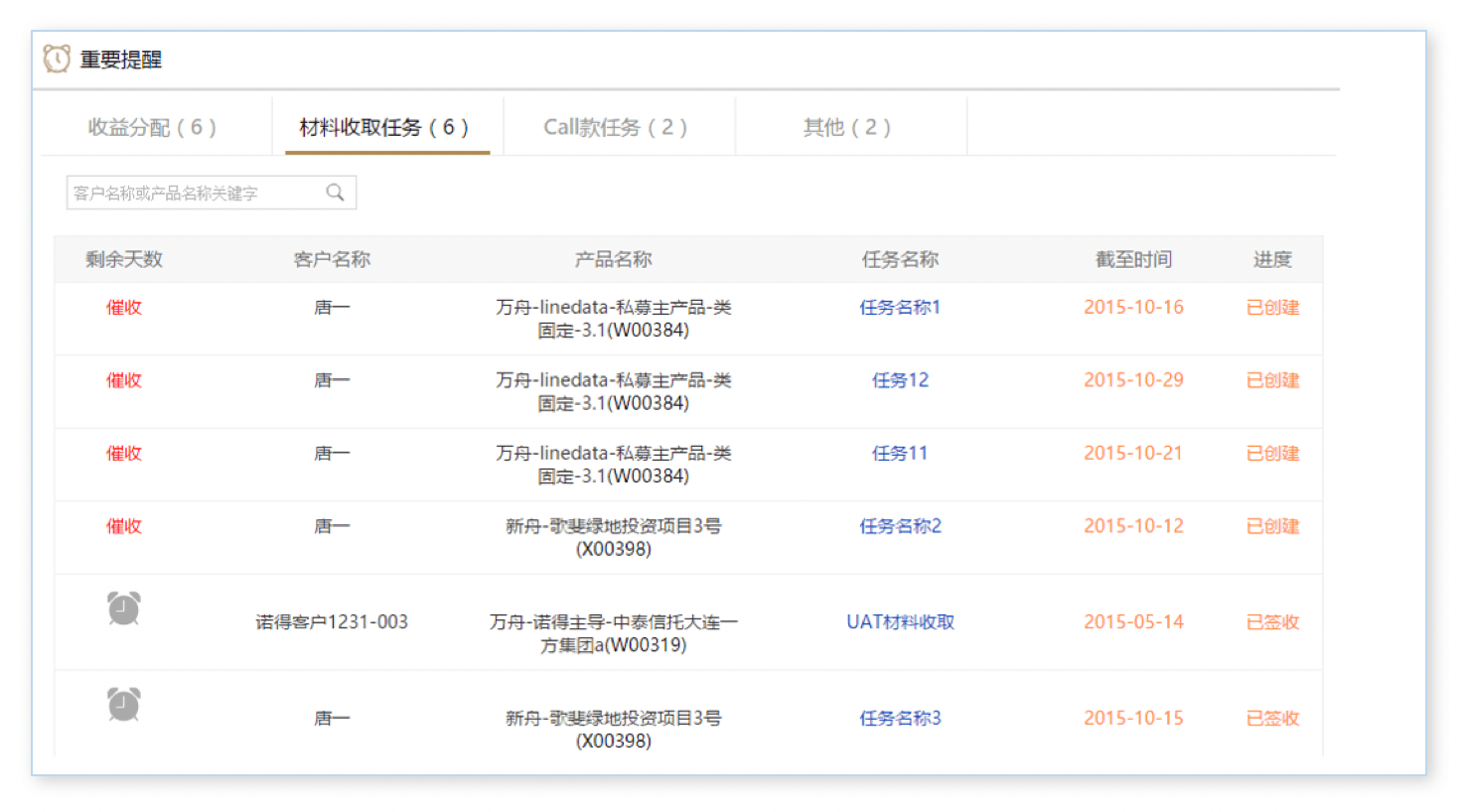Click the 任务名称 column header
The image size is (1464, 812).
(x=900, y=259)
